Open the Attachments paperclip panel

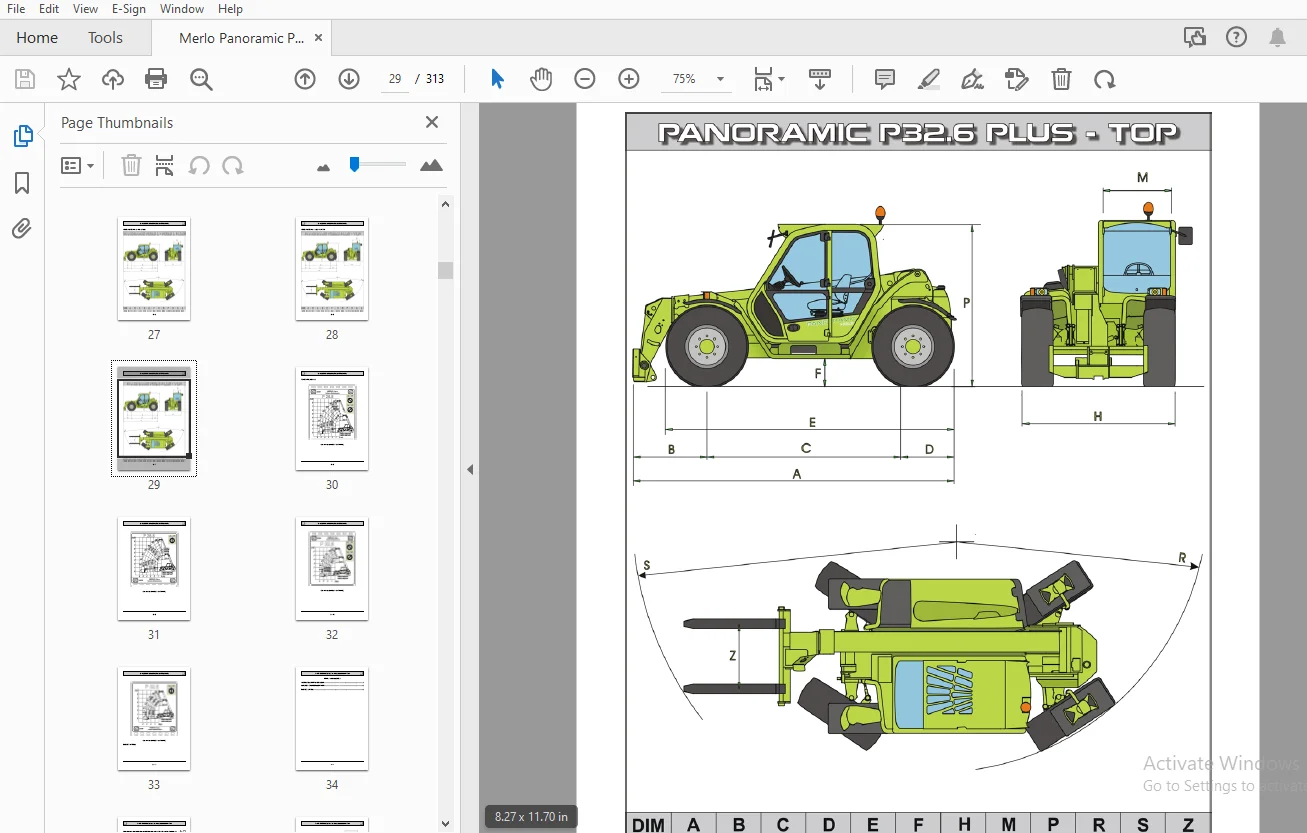(22, 229)
